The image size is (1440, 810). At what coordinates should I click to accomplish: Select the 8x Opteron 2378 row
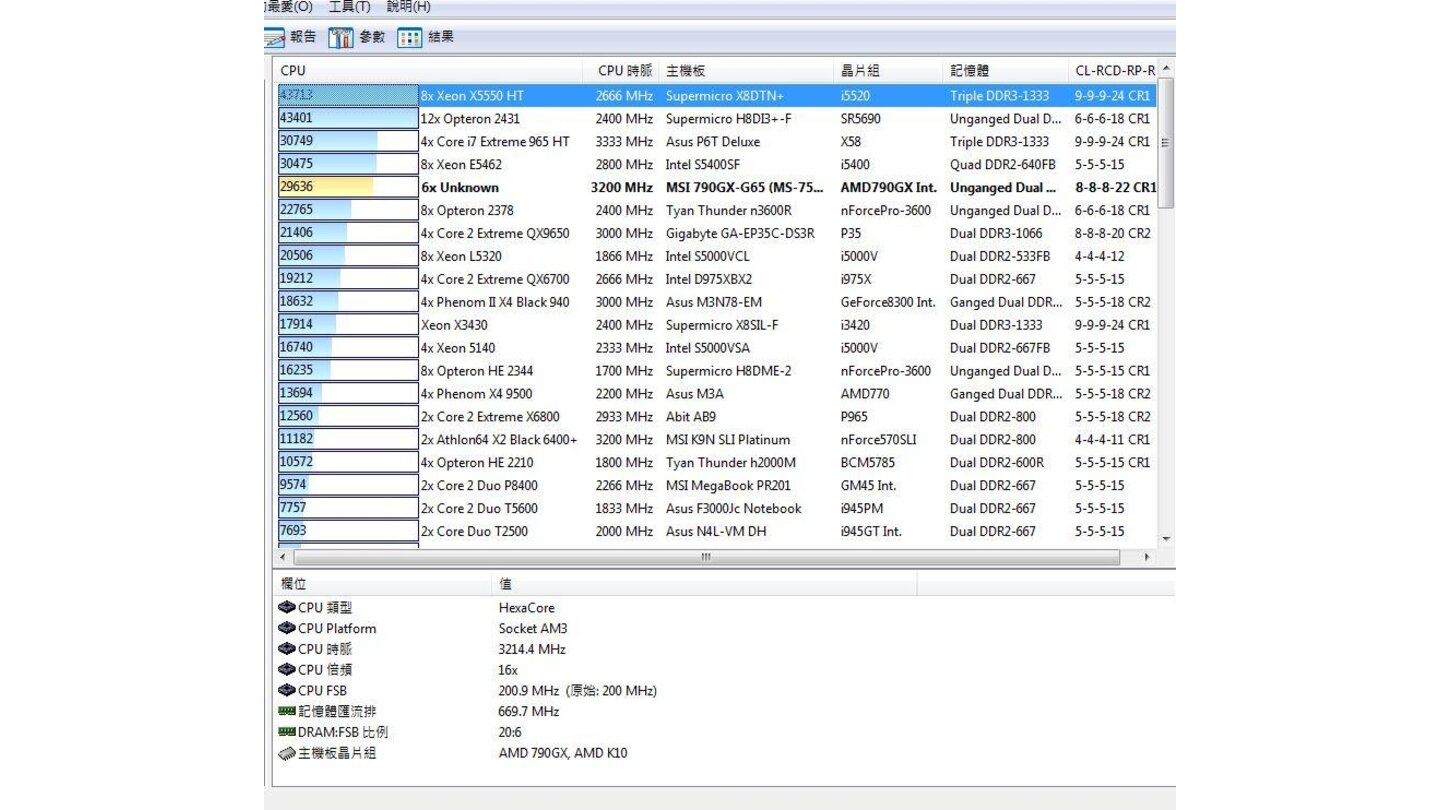coord(716,211)
